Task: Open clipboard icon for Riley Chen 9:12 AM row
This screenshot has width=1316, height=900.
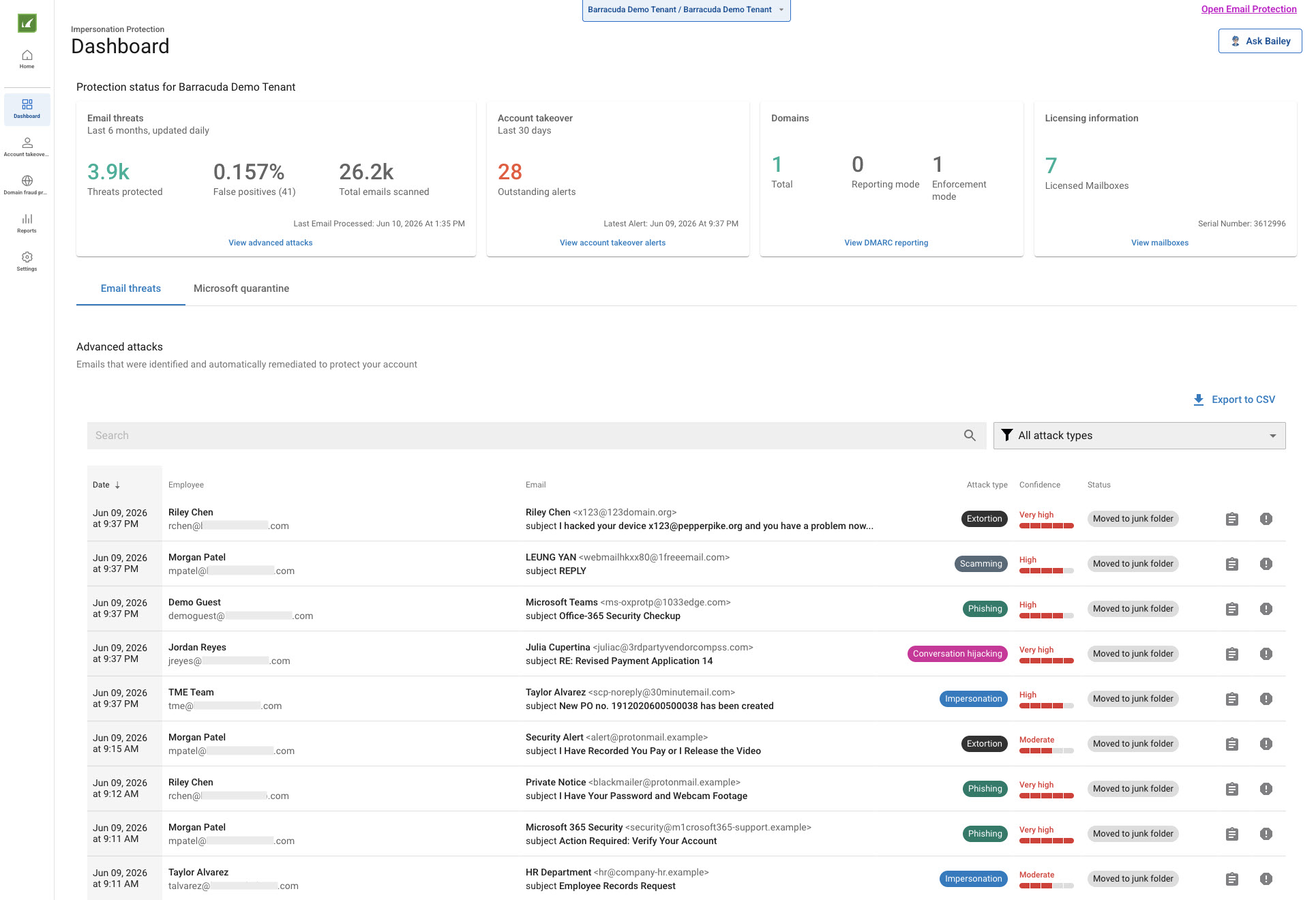Action: click(1232, 789)
